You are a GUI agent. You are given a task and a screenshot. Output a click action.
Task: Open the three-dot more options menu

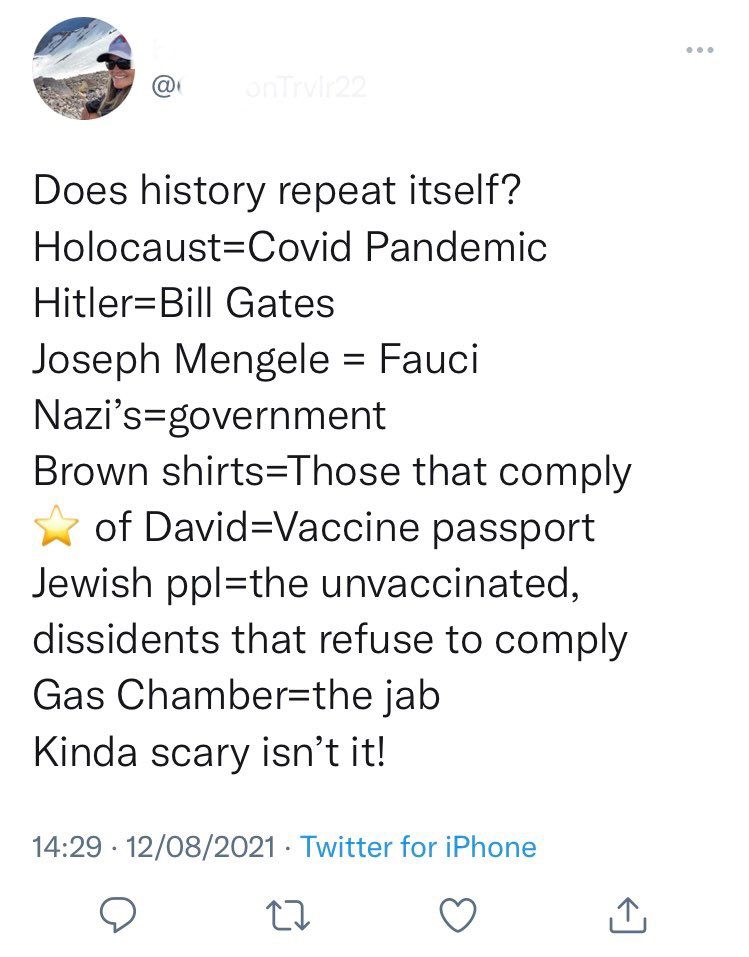[x=698, y=48]
